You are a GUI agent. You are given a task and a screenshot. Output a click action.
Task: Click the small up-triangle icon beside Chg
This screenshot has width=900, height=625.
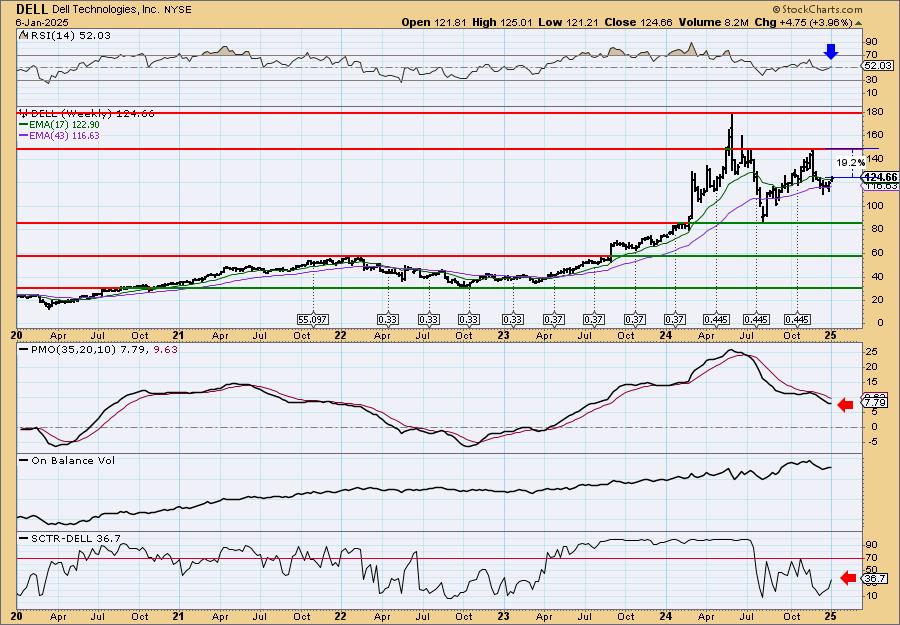[x=859, y=23]
